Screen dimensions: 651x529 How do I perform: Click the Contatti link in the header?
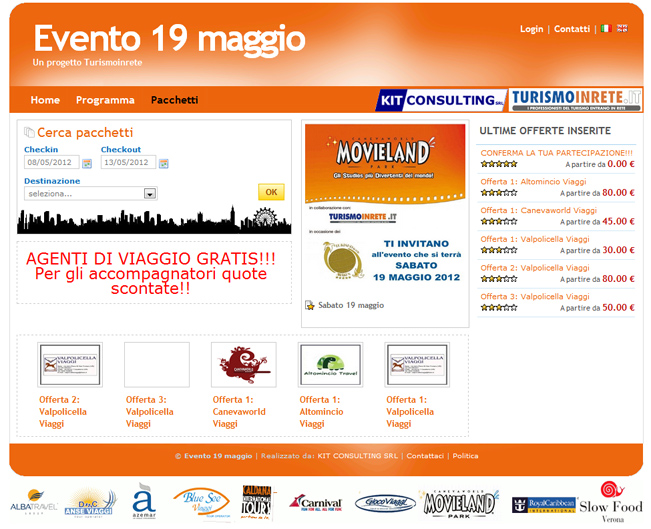[x=572, y=29]
